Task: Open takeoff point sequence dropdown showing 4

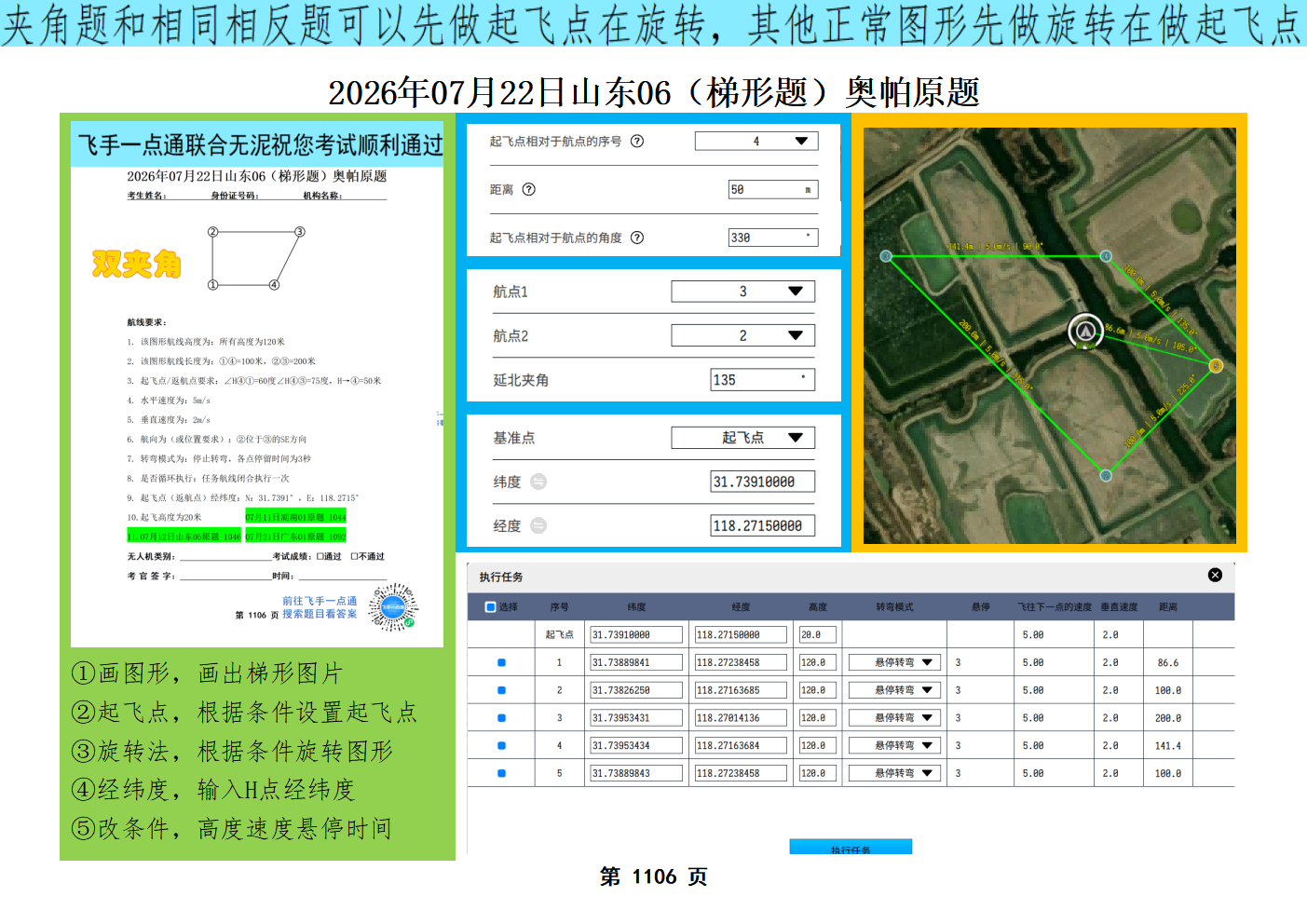Action: click(x=756, y=141)
